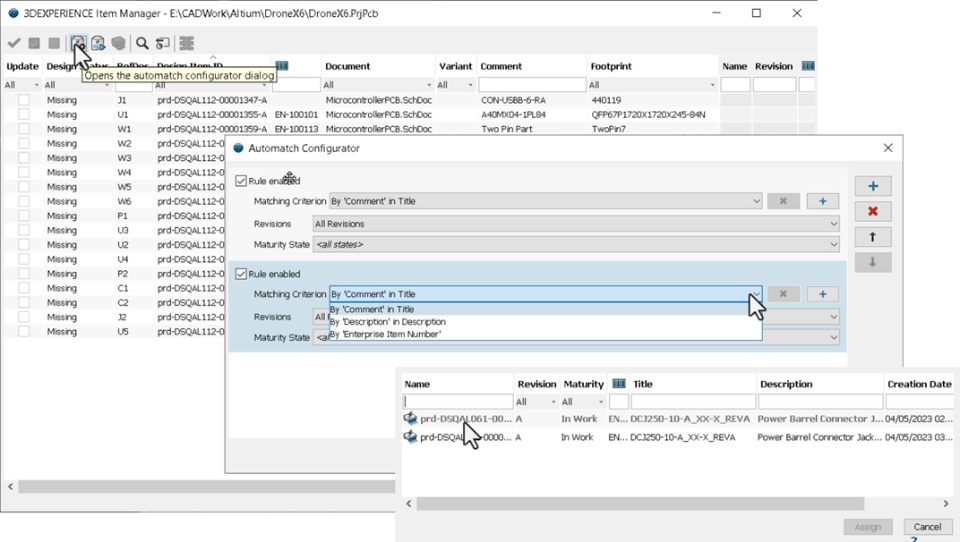Sort by Title column in results panel
The image size is (960, 542).
[642, 384]
